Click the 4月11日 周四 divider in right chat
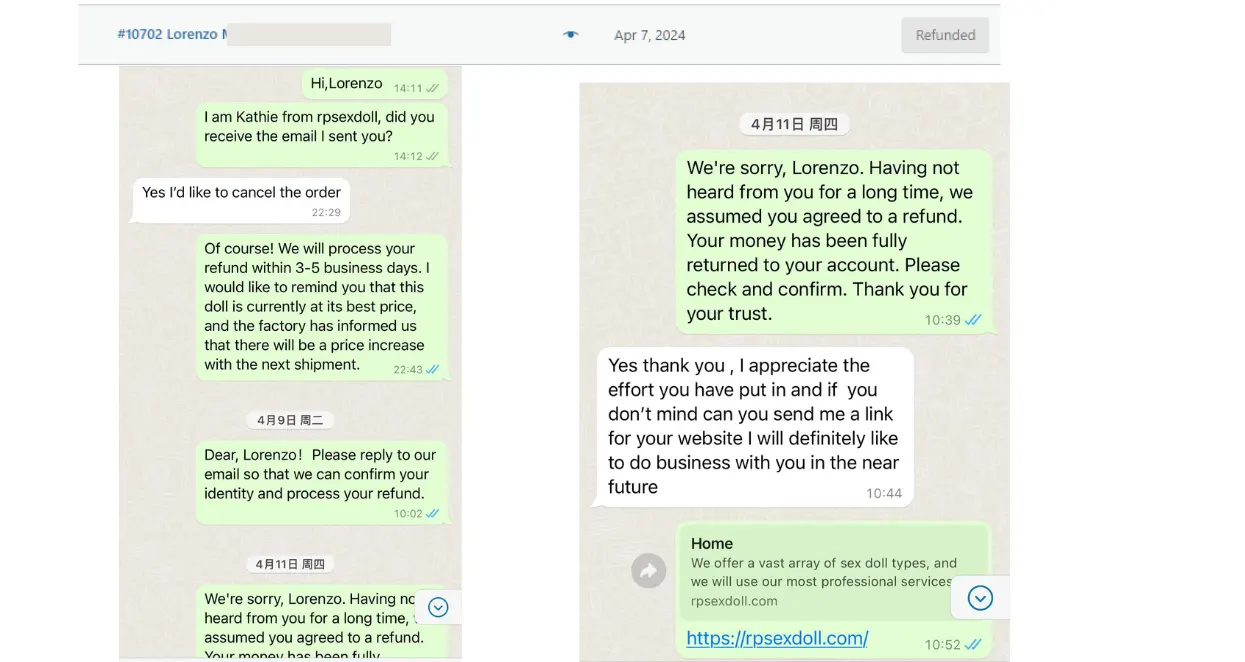Screen dimensions: 1245x662 coord(795,124)
